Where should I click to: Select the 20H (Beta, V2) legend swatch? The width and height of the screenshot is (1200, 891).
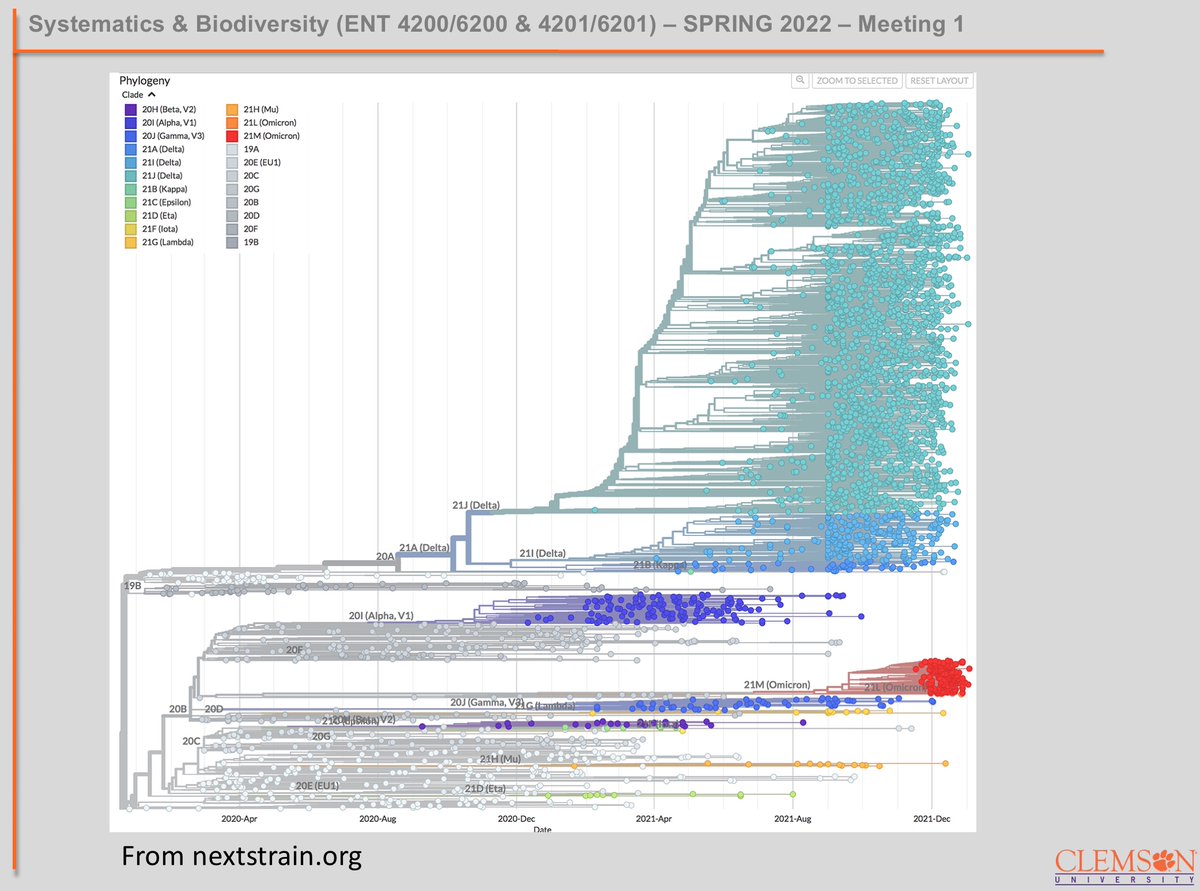[x=130, y=109]
